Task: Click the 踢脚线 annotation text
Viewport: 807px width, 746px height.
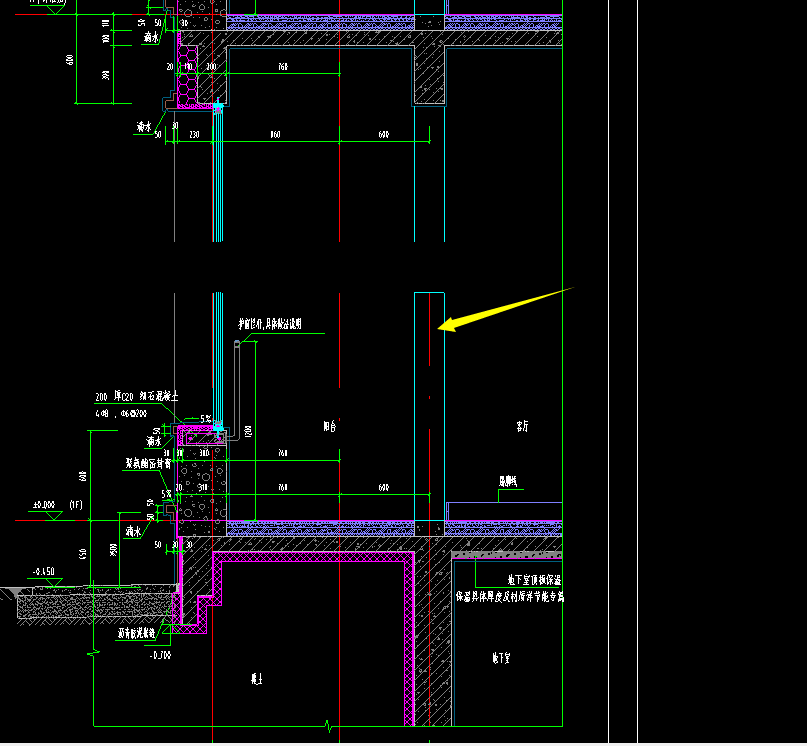Action: click(x=507, y=481)
